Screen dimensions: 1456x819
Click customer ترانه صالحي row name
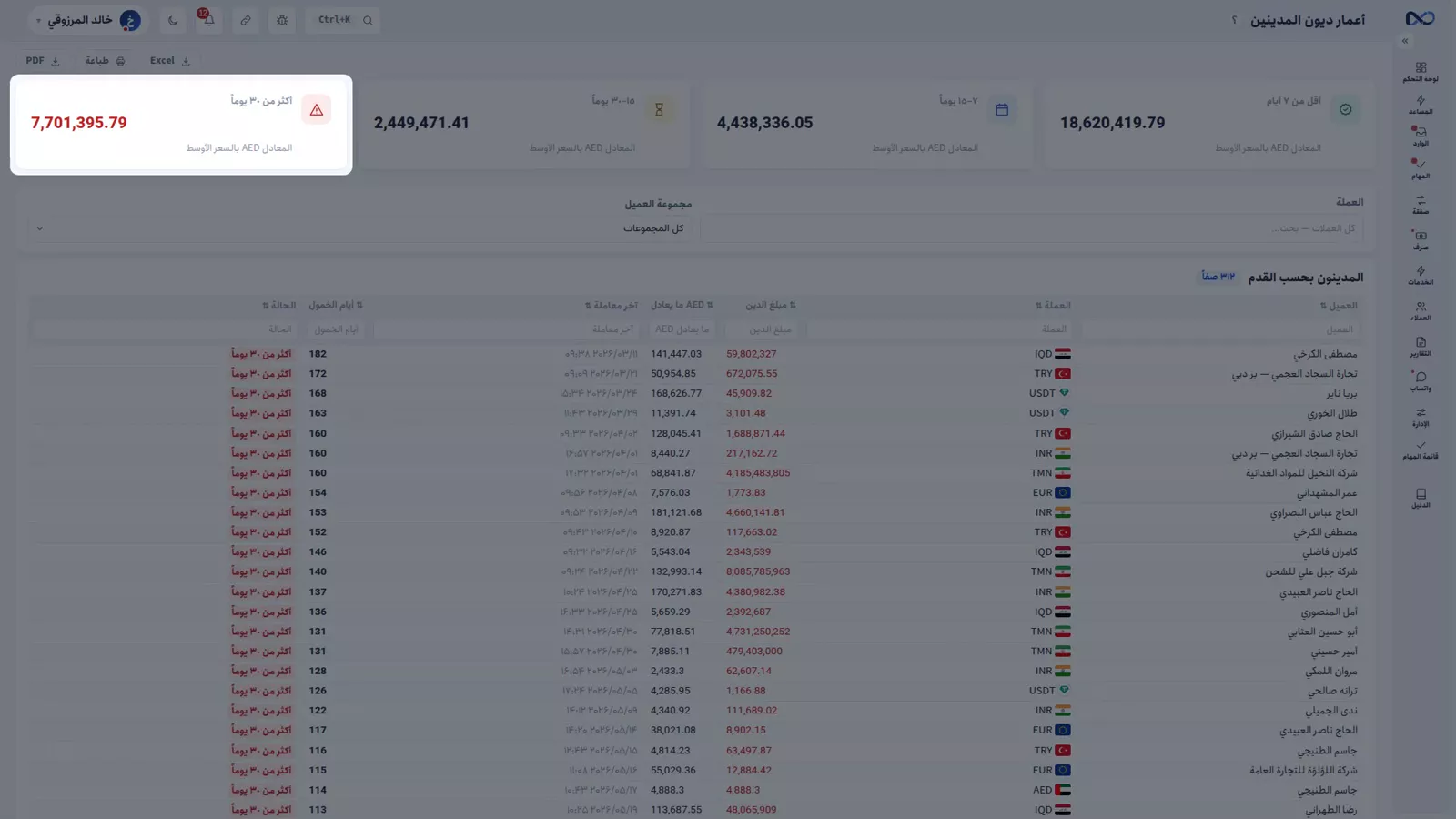coord(1332,692)
